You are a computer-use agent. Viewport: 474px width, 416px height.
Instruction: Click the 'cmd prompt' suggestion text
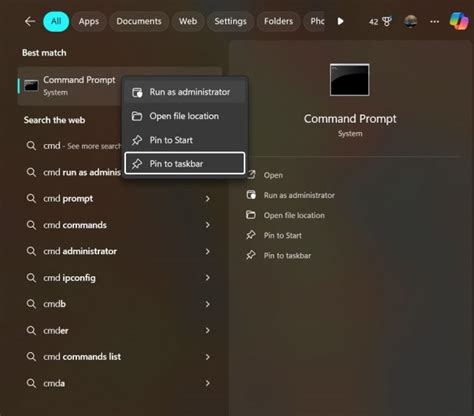point(68,199)
